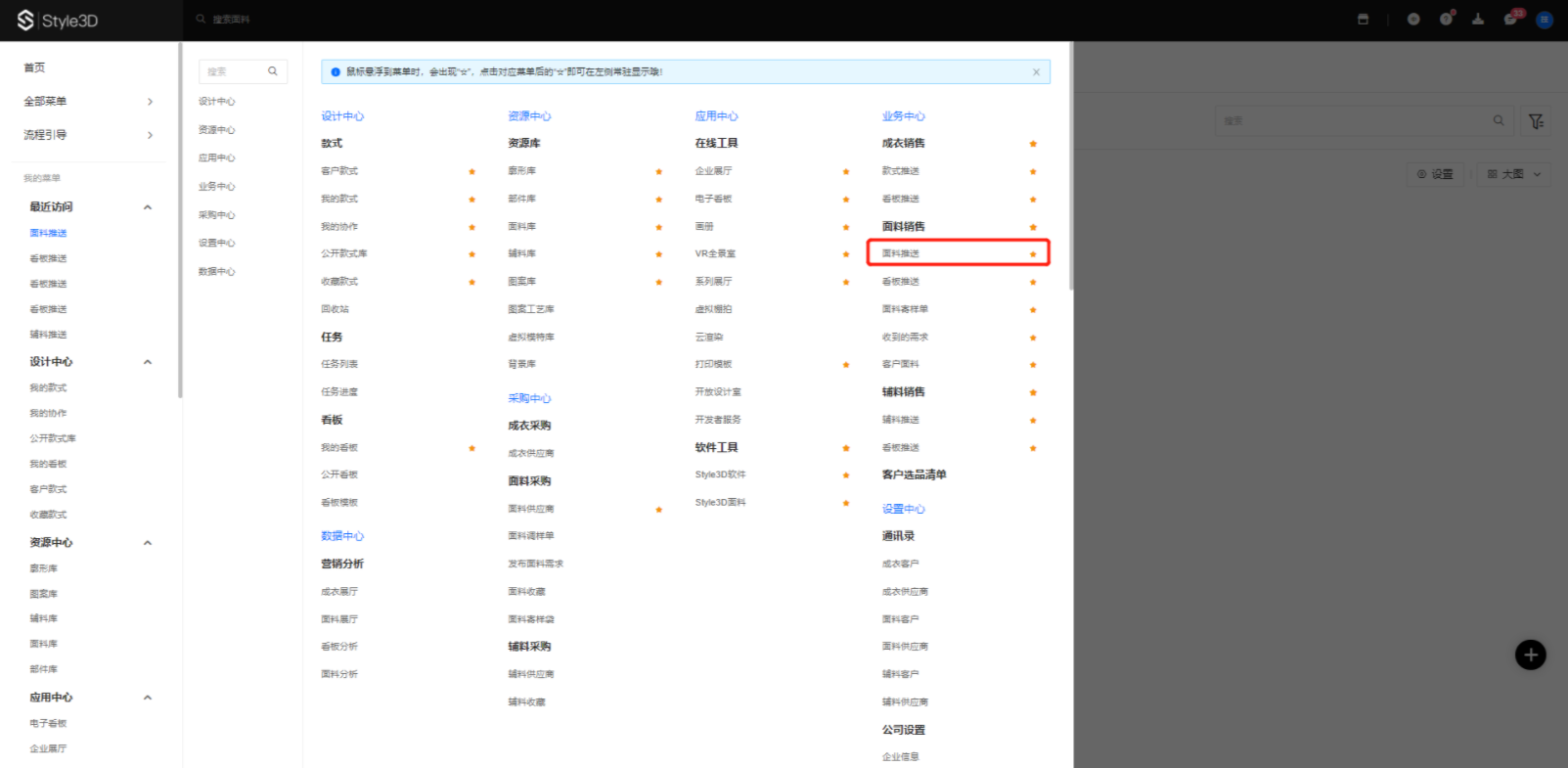
Task: Open the help question mark icon
Action: [x=1446, y=20]
